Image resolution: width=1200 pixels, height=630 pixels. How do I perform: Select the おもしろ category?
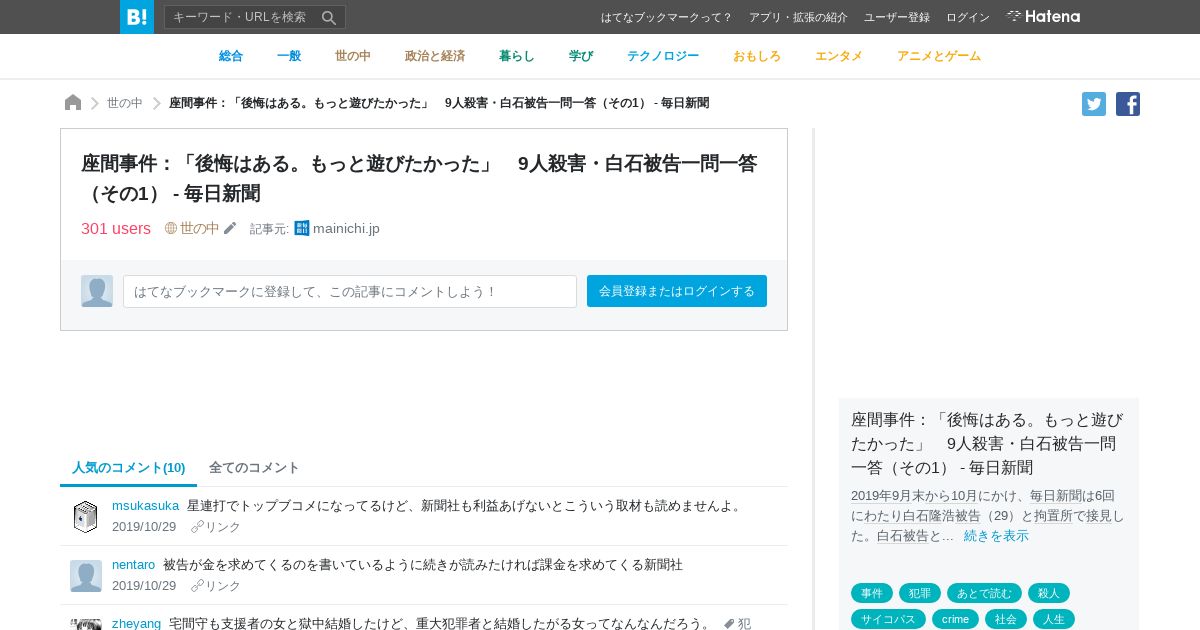(x=757, y=56)
